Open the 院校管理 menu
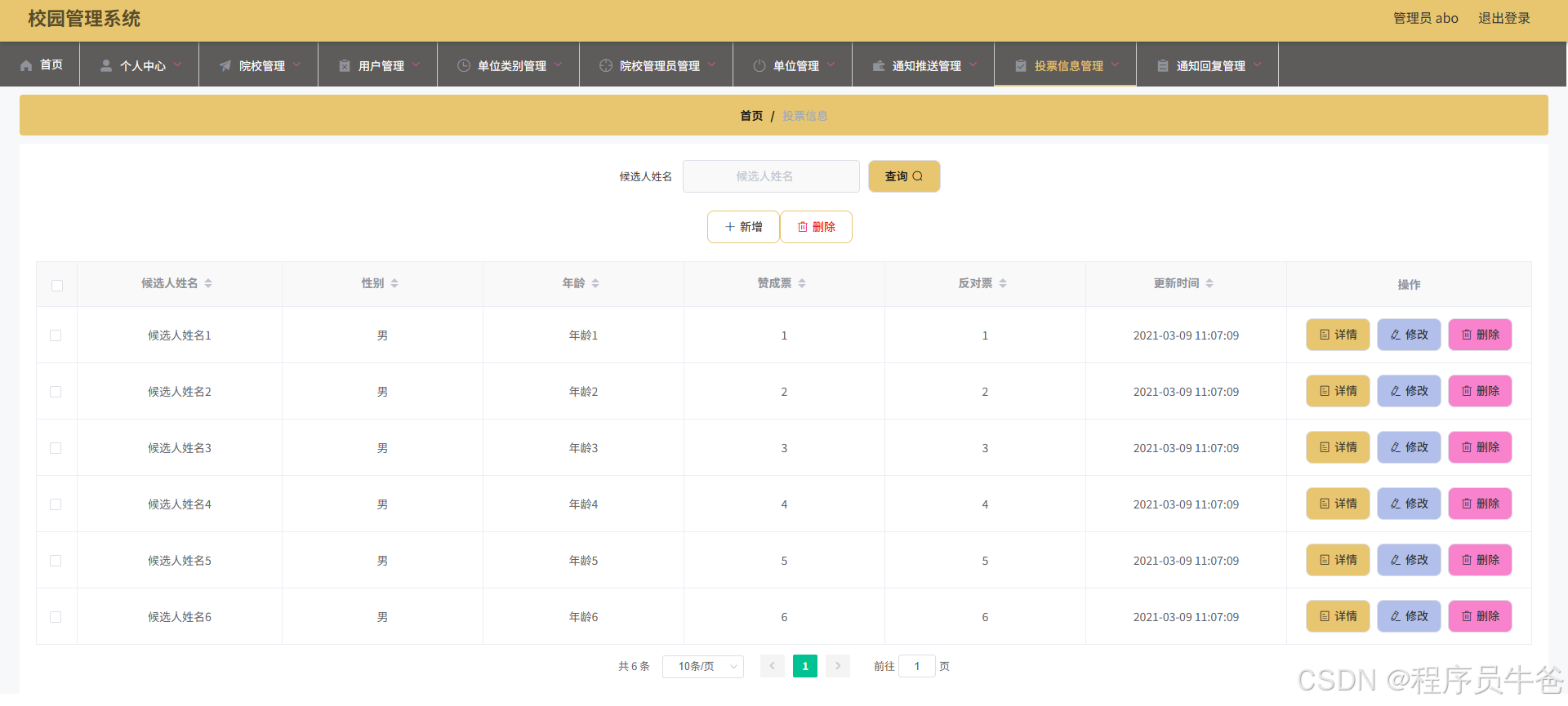The width and height of the screenshot is (1568, 706). coord(258,64)
